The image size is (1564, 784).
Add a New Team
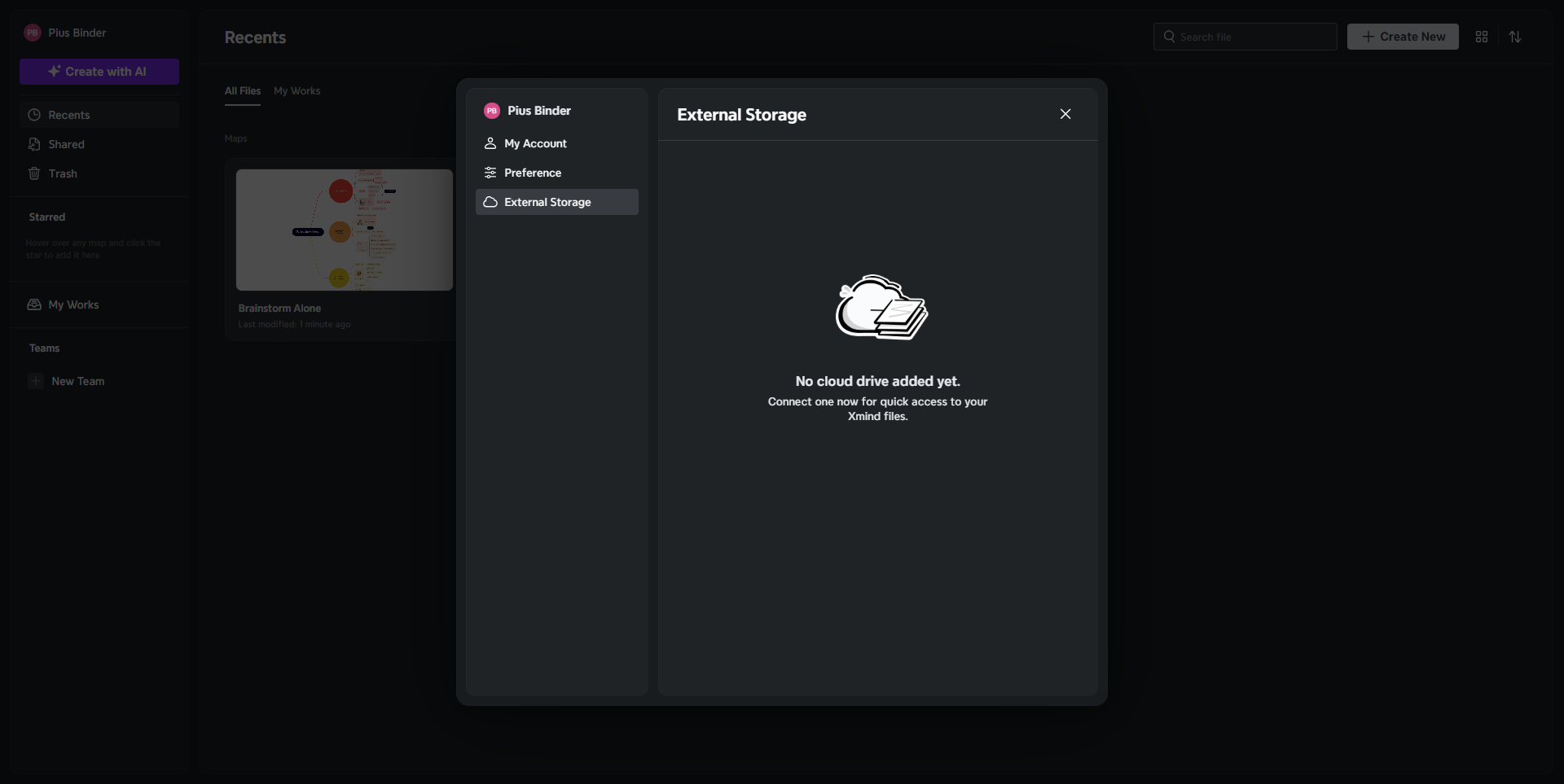tap(77, 381)
